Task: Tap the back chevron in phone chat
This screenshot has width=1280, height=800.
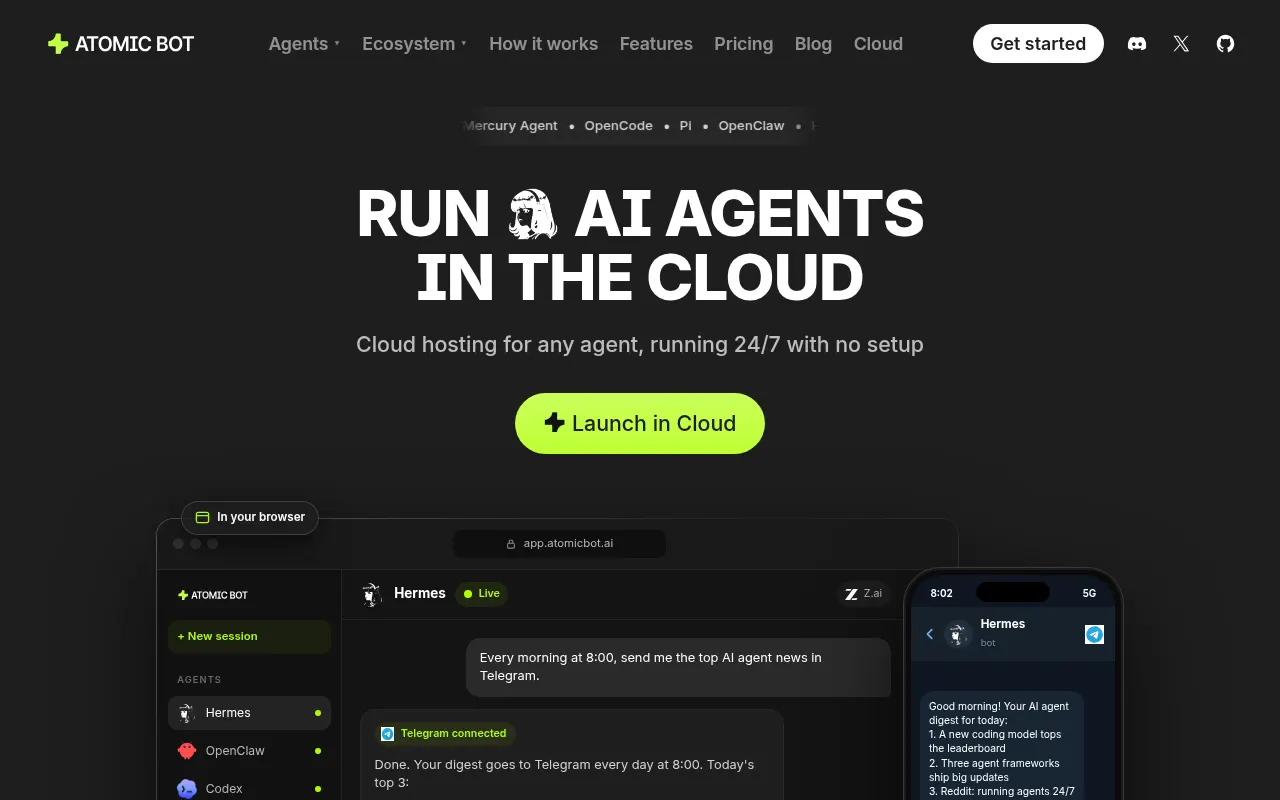Action: coord(929,634)
